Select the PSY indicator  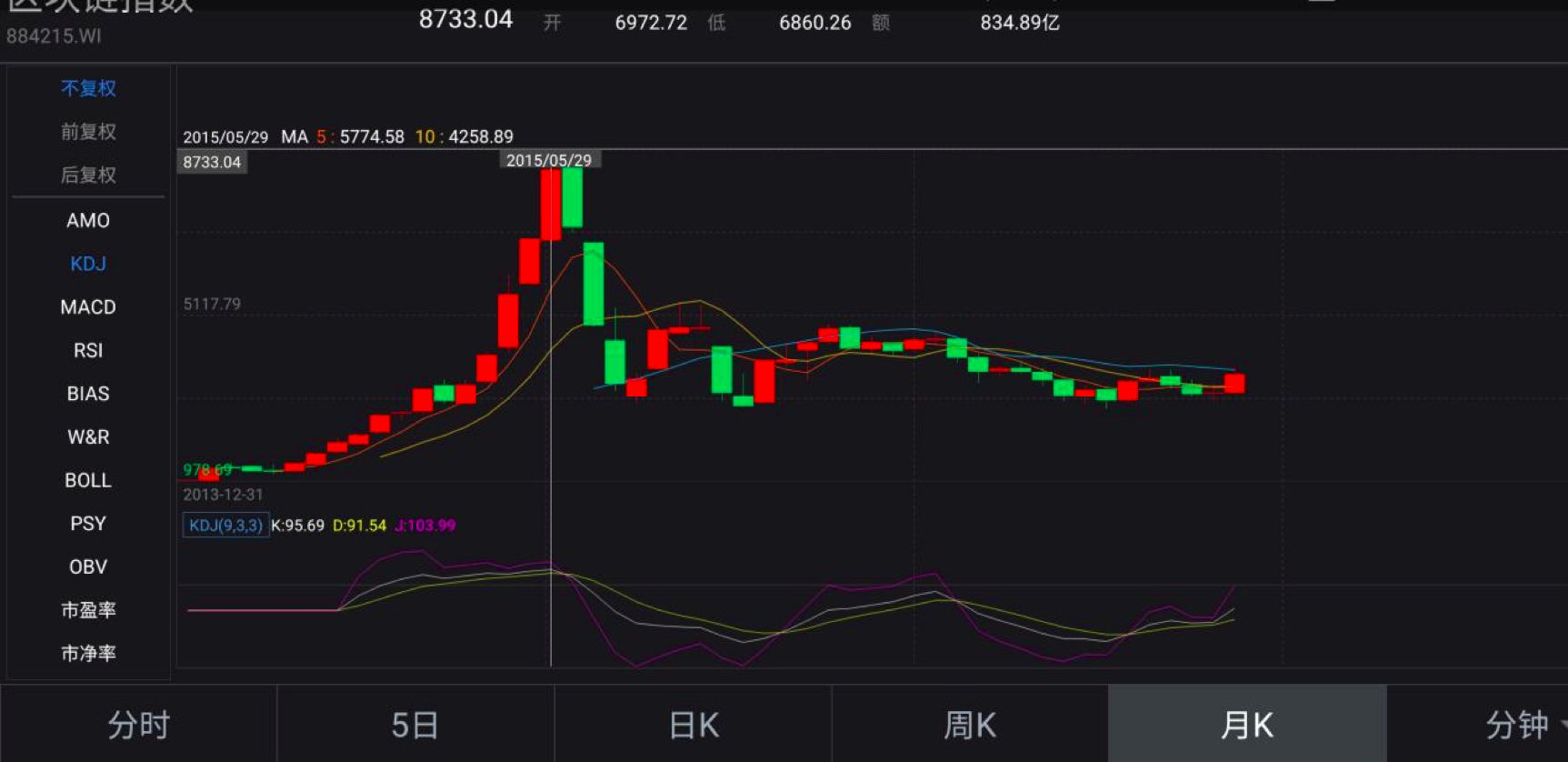[88, 524]
